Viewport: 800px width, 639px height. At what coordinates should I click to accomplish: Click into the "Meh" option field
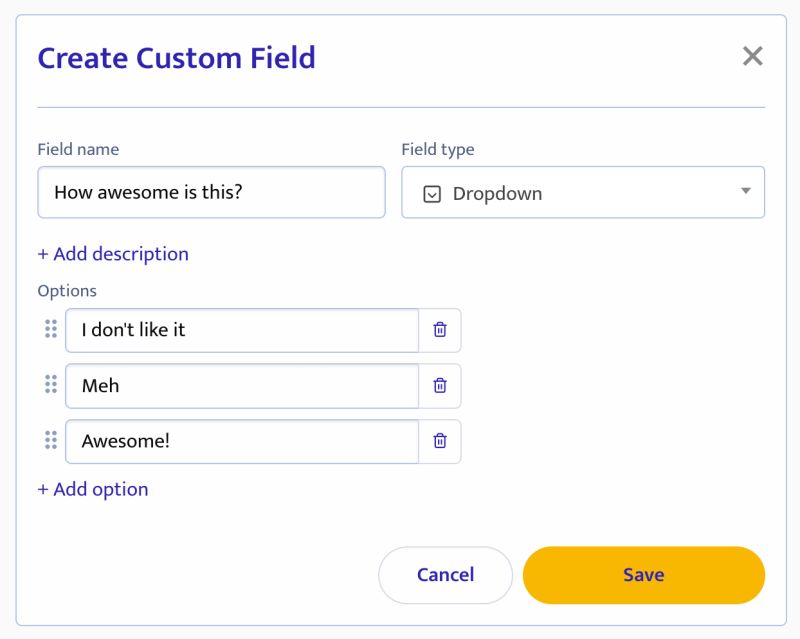pos(241,386)
